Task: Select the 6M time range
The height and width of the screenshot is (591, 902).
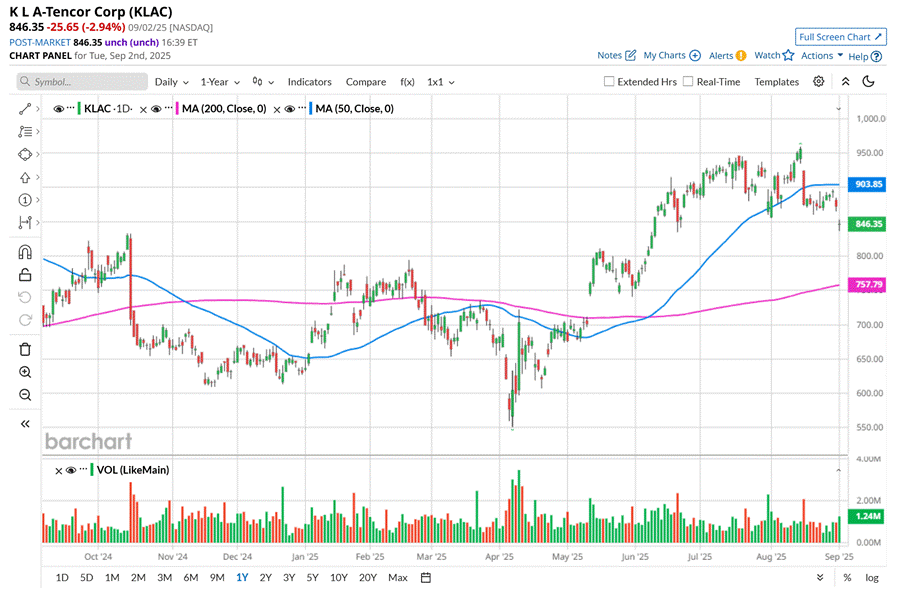Action: point(190,577)
